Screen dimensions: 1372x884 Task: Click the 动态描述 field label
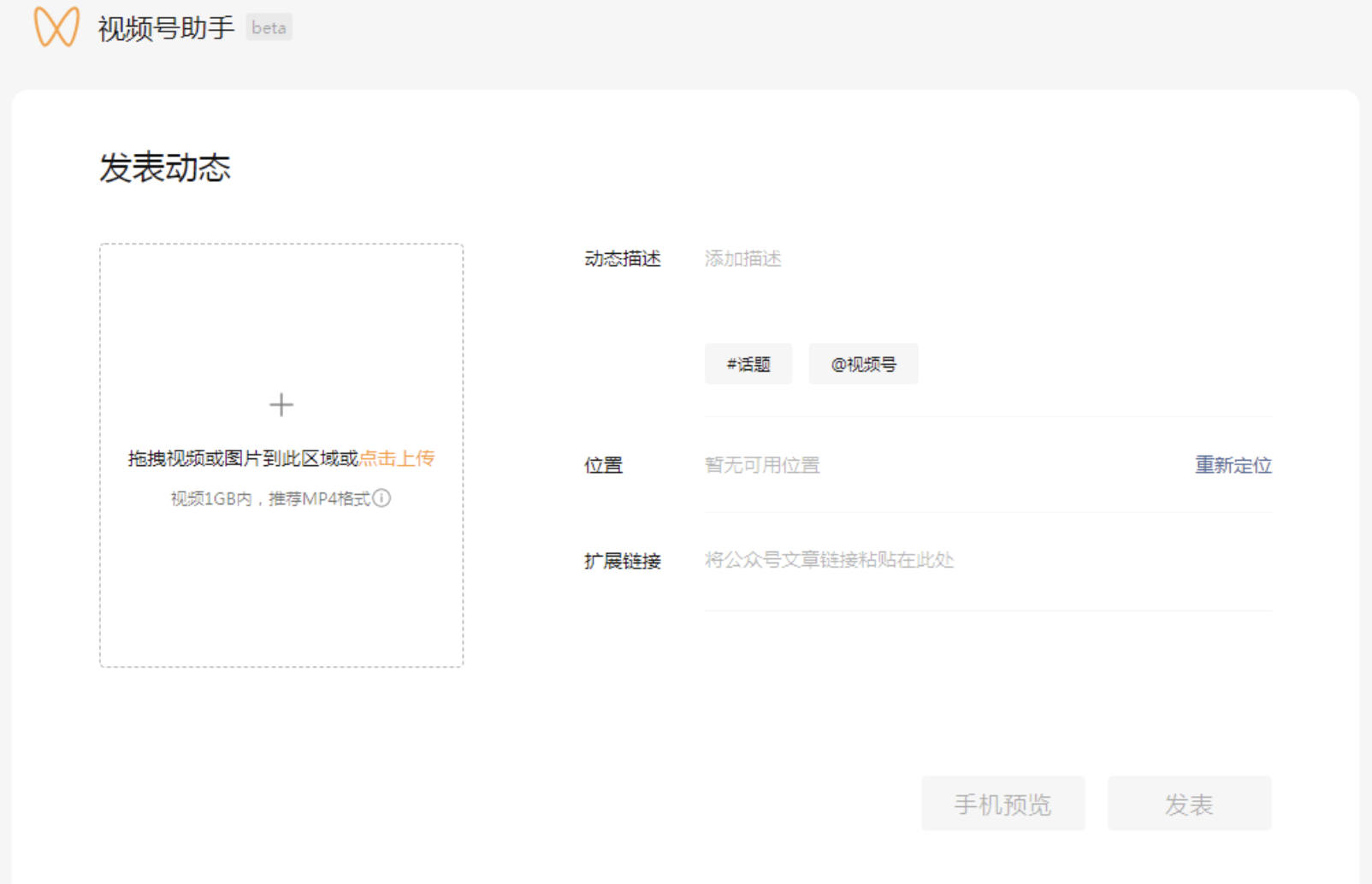point(622,259)
